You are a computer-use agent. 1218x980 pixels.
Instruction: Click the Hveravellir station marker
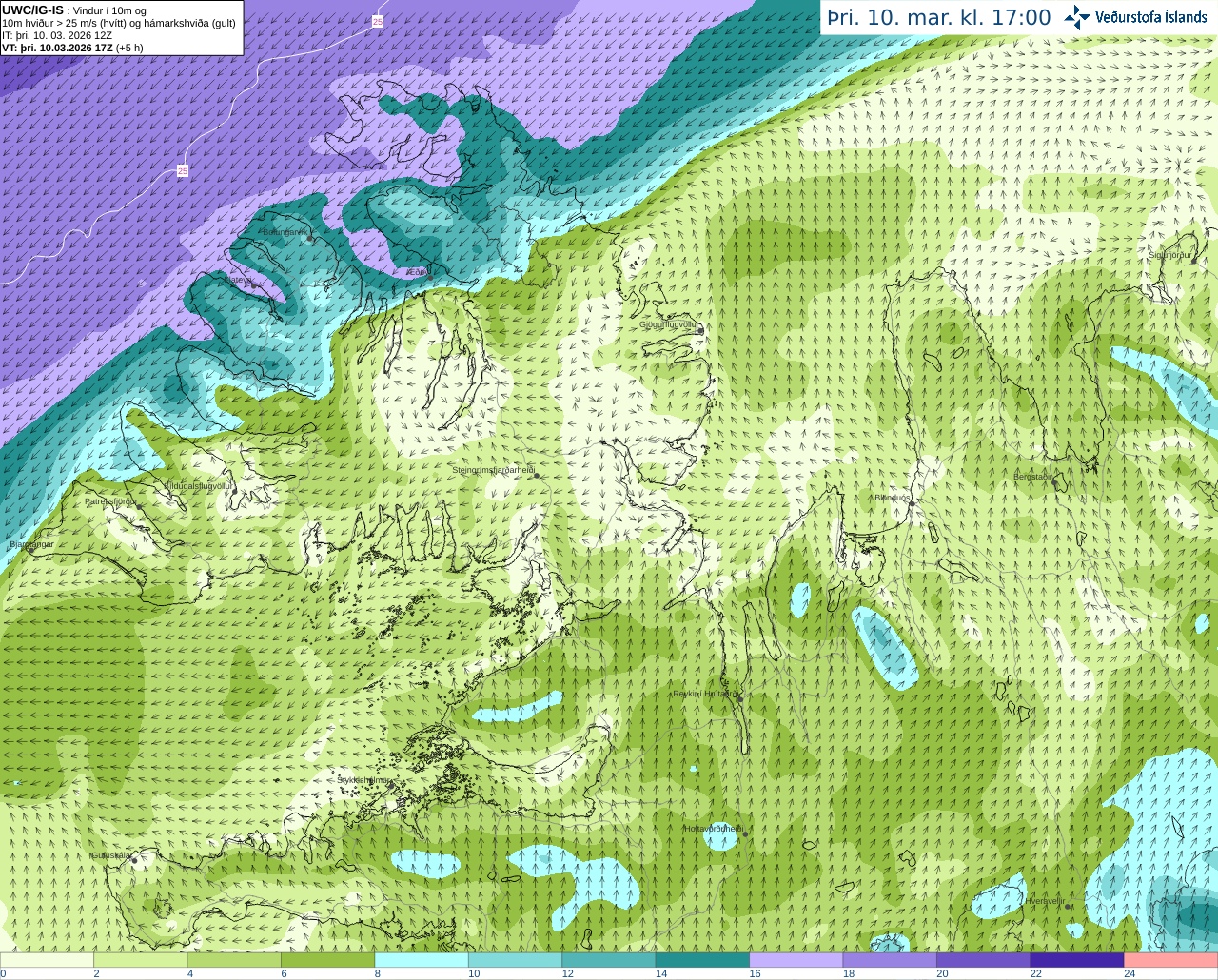pos(1069,906)
